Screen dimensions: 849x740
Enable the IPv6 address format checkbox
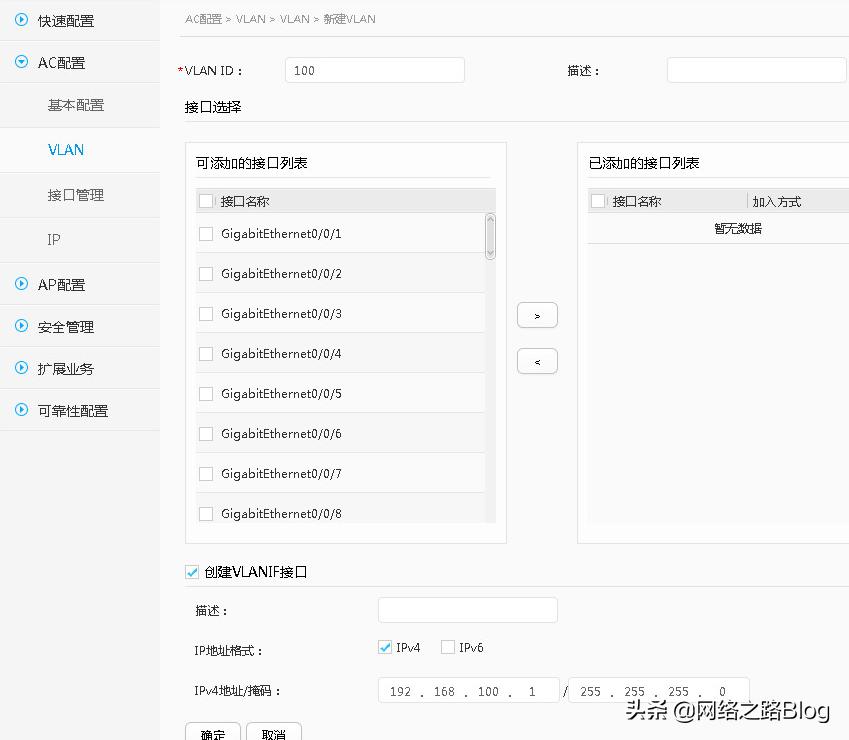tap(447, 647)
